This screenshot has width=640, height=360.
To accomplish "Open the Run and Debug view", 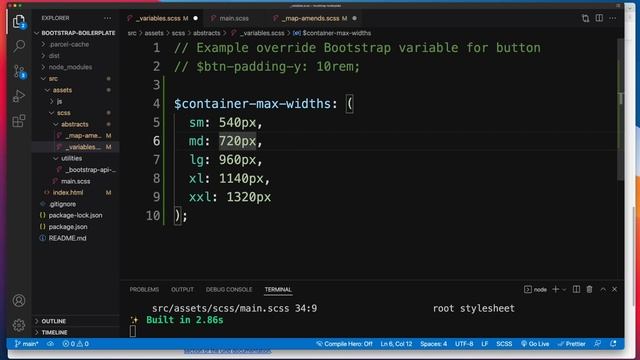I will pos(19,96).
